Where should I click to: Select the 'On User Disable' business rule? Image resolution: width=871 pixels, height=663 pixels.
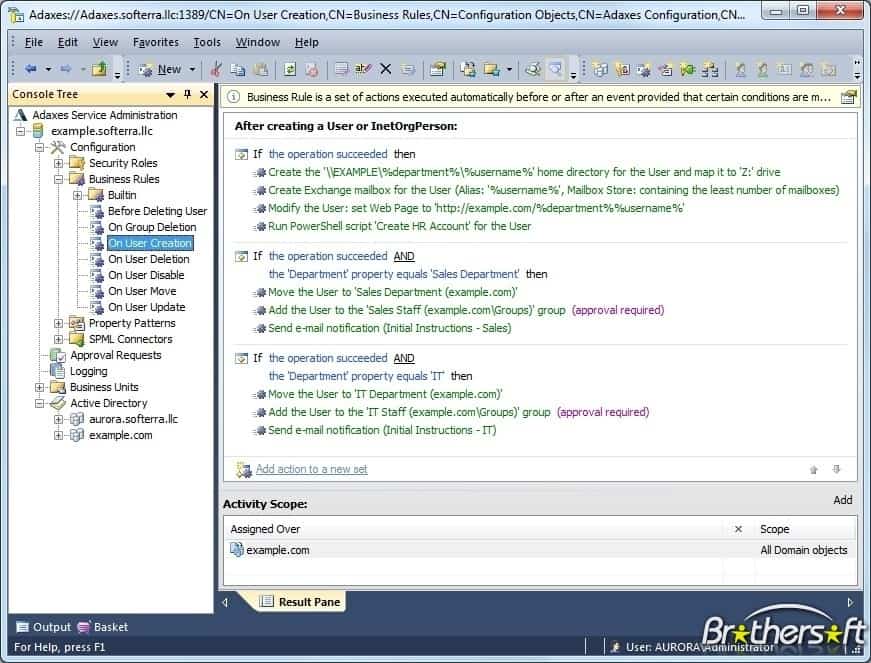[x=146, y=275]
